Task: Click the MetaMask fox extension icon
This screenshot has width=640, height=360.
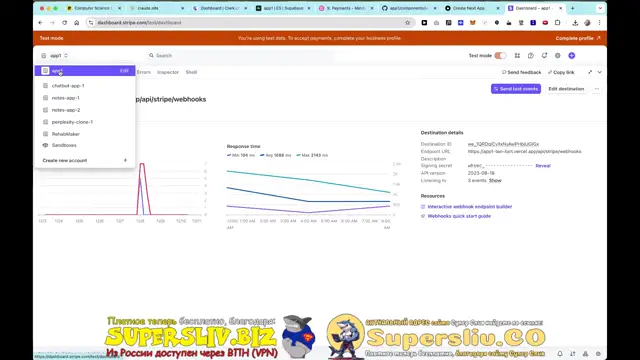Action: click(x=473, y=23)
